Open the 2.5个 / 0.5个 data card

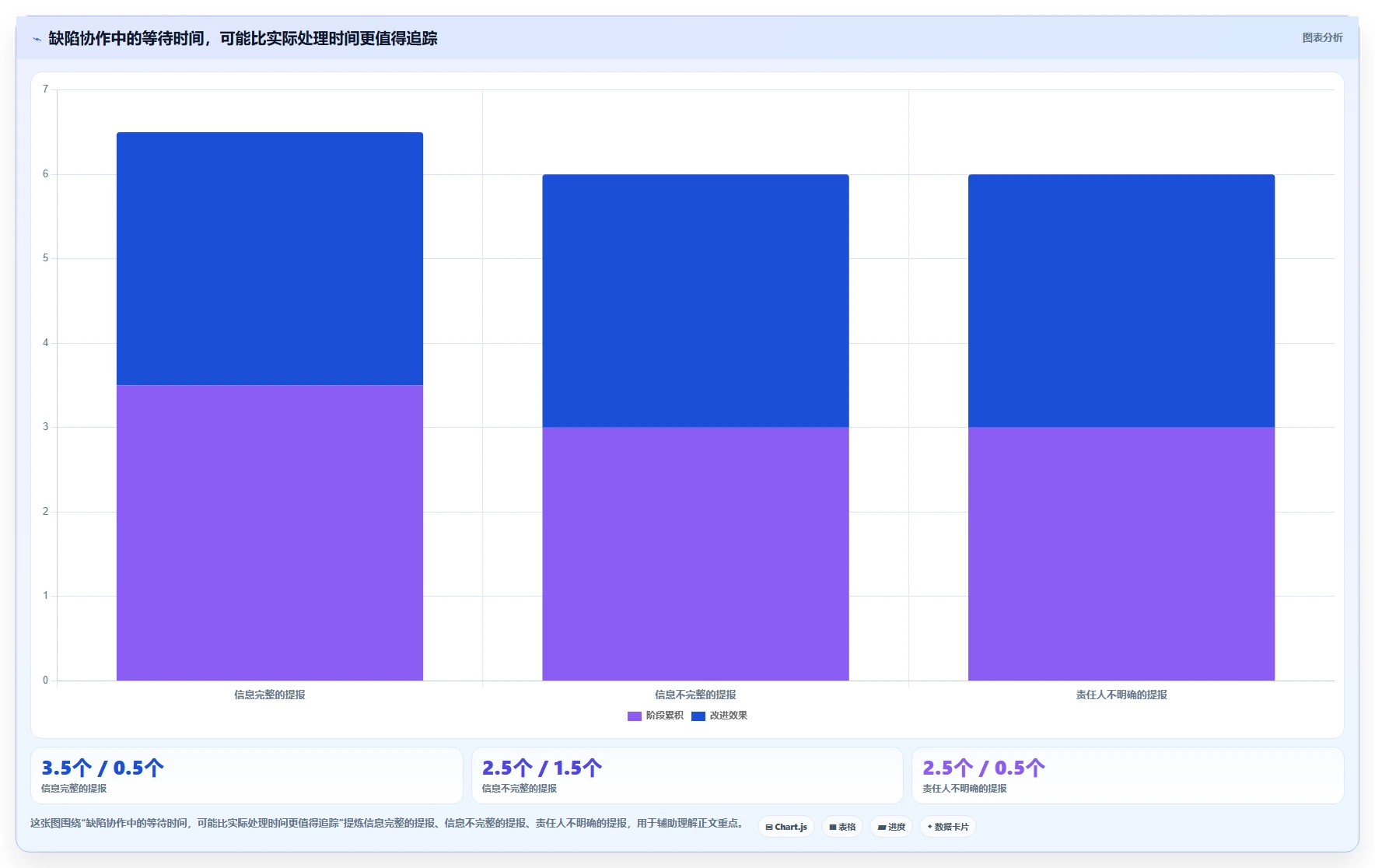[x=1128, y=775]
